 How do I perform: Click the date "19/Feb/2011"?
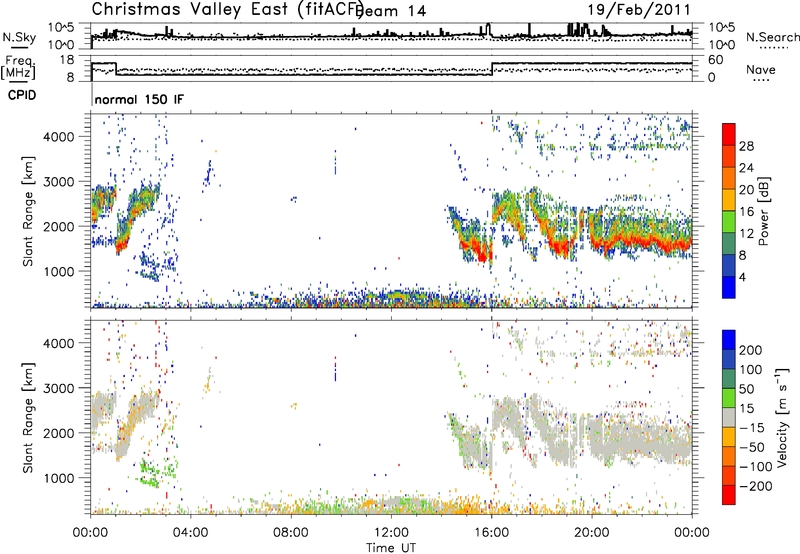639,10
